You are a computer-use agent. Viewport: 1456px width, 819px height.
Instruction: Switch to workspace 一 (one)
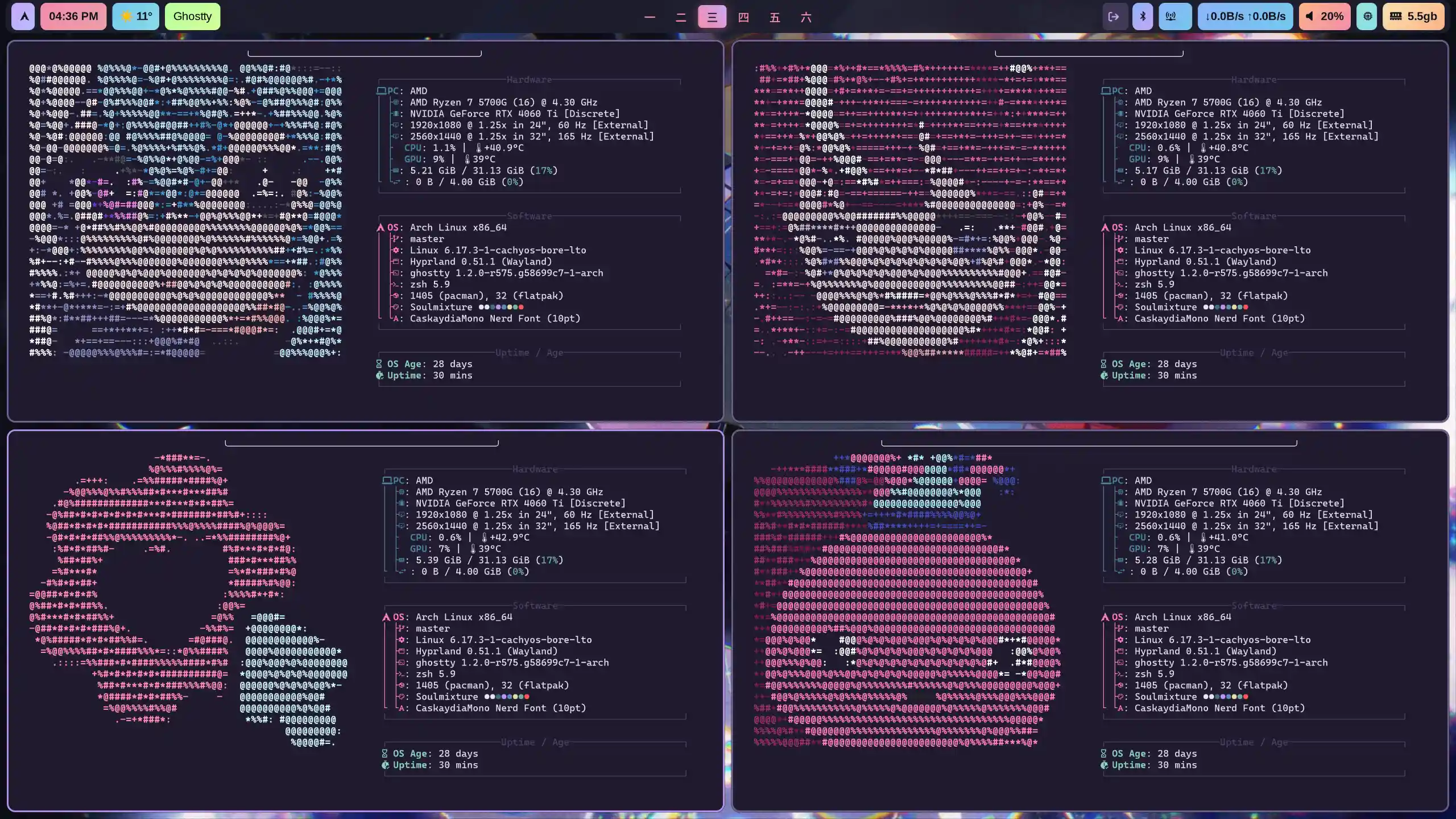pyautogui.click(x=650, y=17)
